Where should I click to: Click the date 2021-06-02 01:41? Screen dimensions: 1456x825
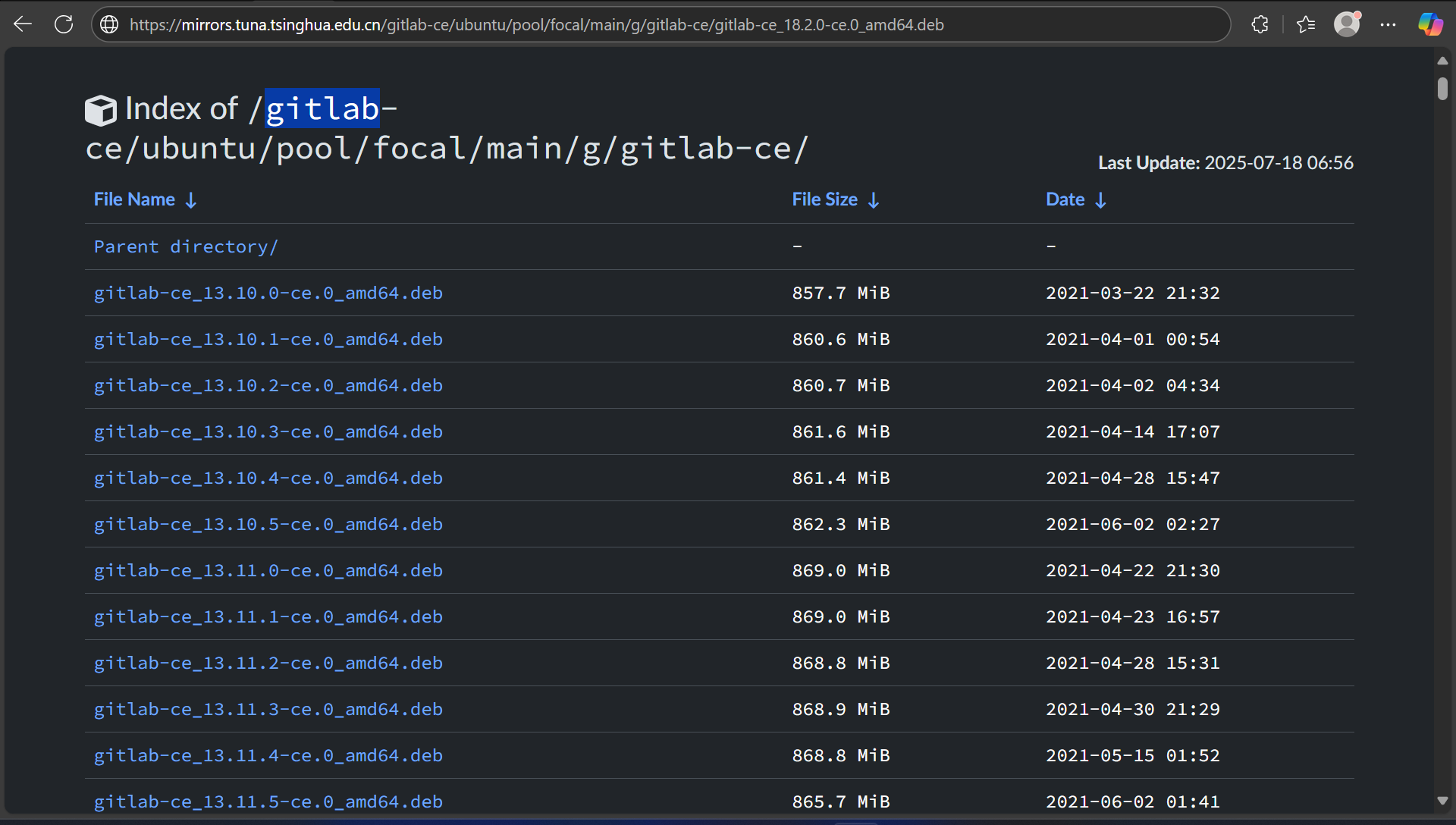1133,801
